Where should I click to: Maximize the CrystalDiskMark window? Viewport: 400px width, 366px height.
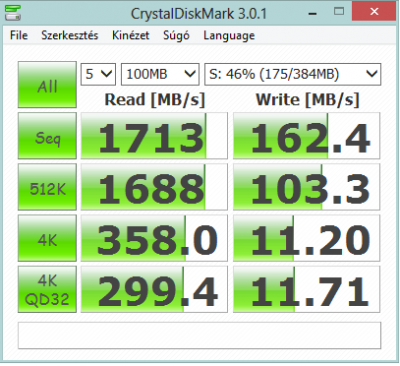coord(339,12)
